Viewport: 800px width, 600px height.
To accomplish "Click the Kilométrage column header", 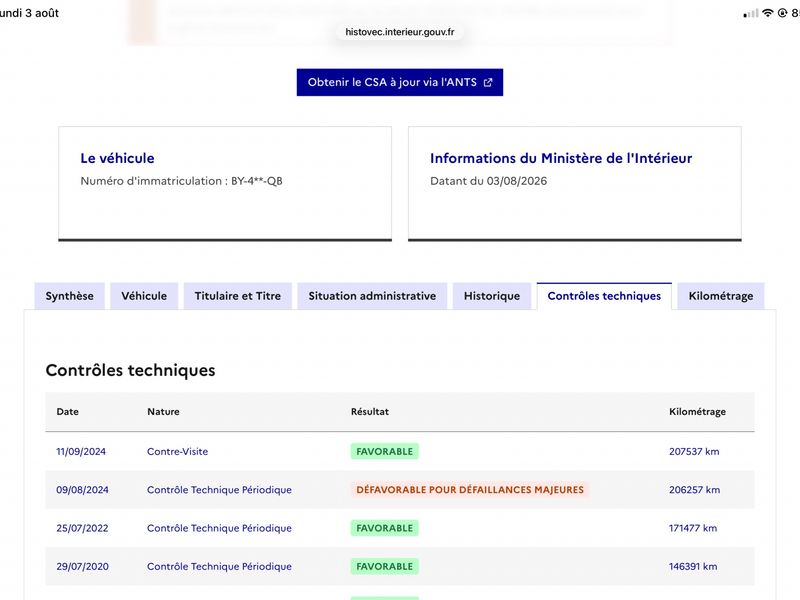I will pos(697,412).
